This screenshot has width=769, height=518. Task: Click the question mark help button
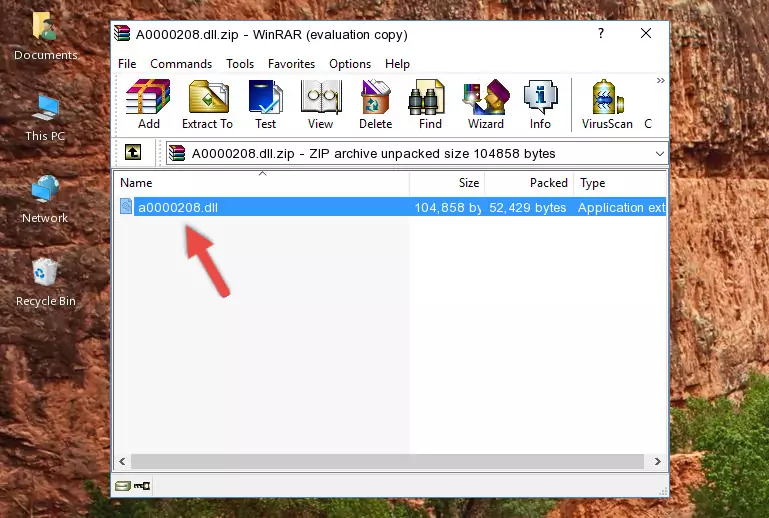tap(601, 33)
